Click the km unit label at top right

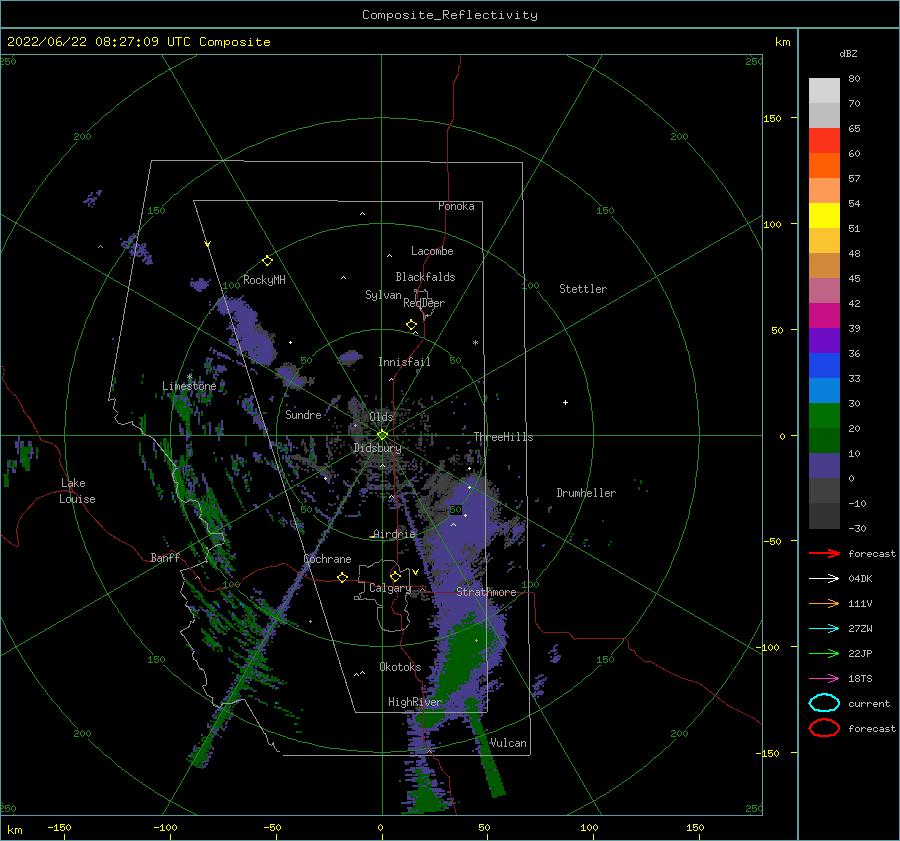[782, 42]
